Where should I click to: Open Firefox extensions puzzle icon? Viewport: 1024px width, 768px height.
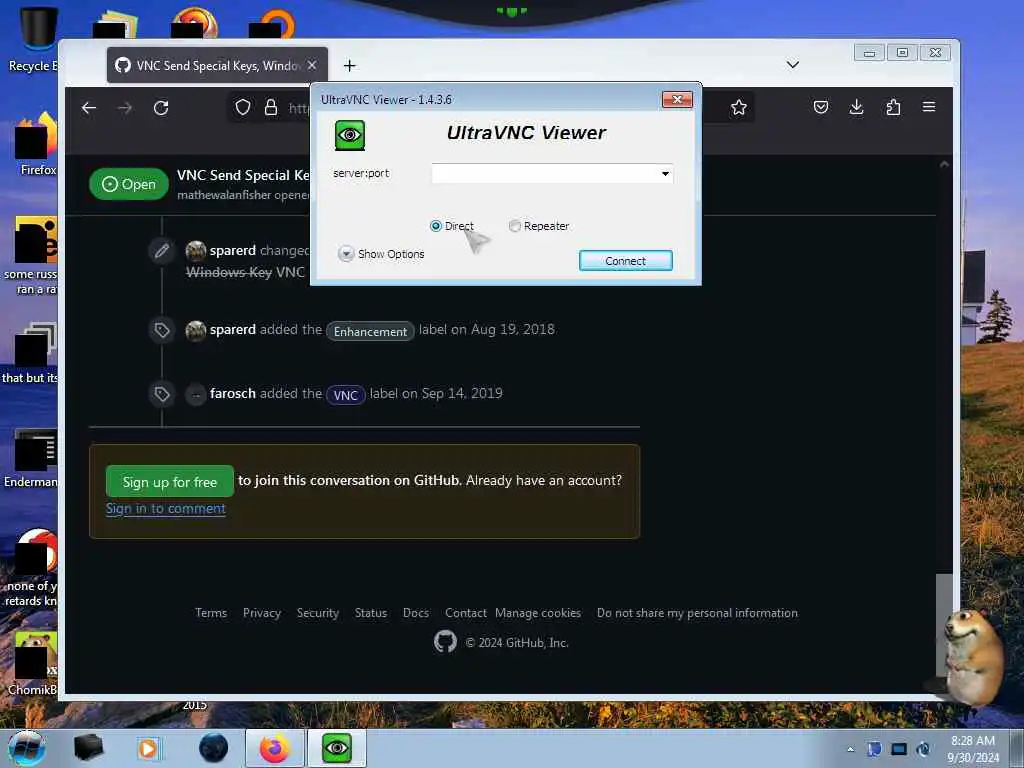pos(893,107)
